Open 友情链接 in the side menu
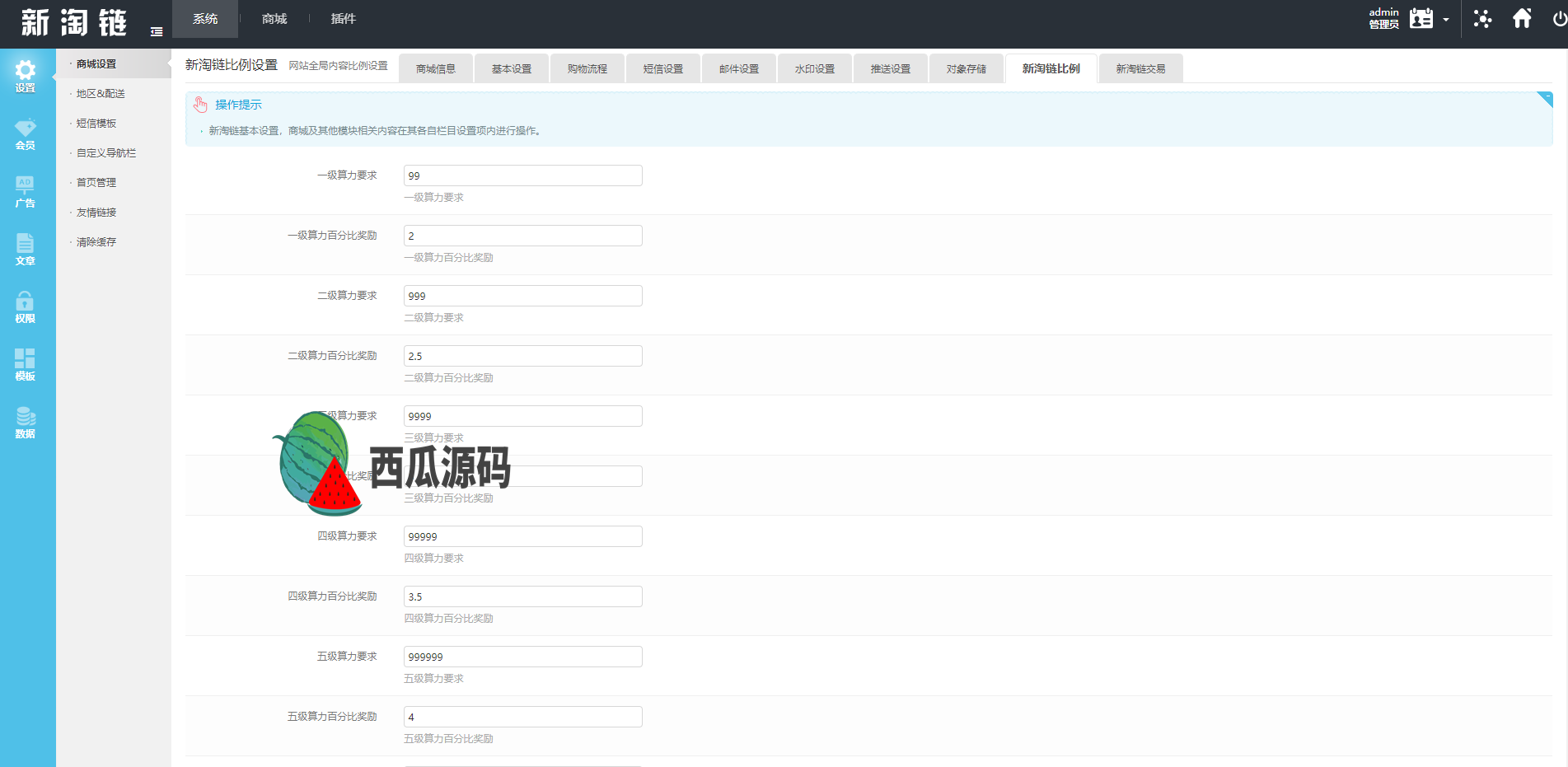Screen dimensions: 1568x767 pos(96,213)
